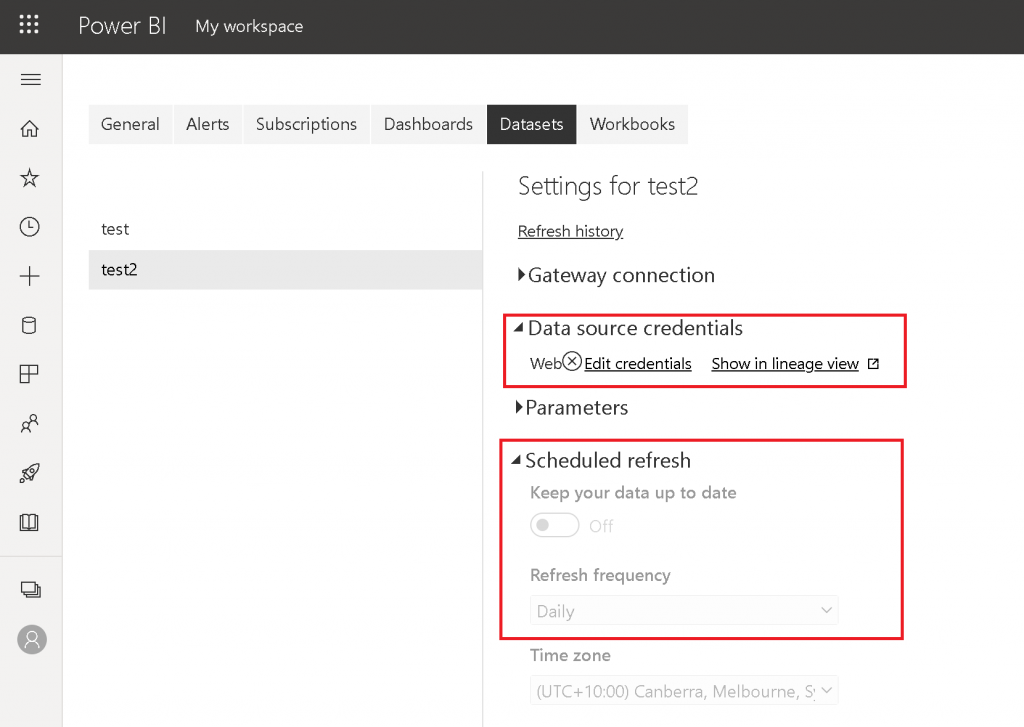Open Deployment pipelines rocket icon

point(30,473)
